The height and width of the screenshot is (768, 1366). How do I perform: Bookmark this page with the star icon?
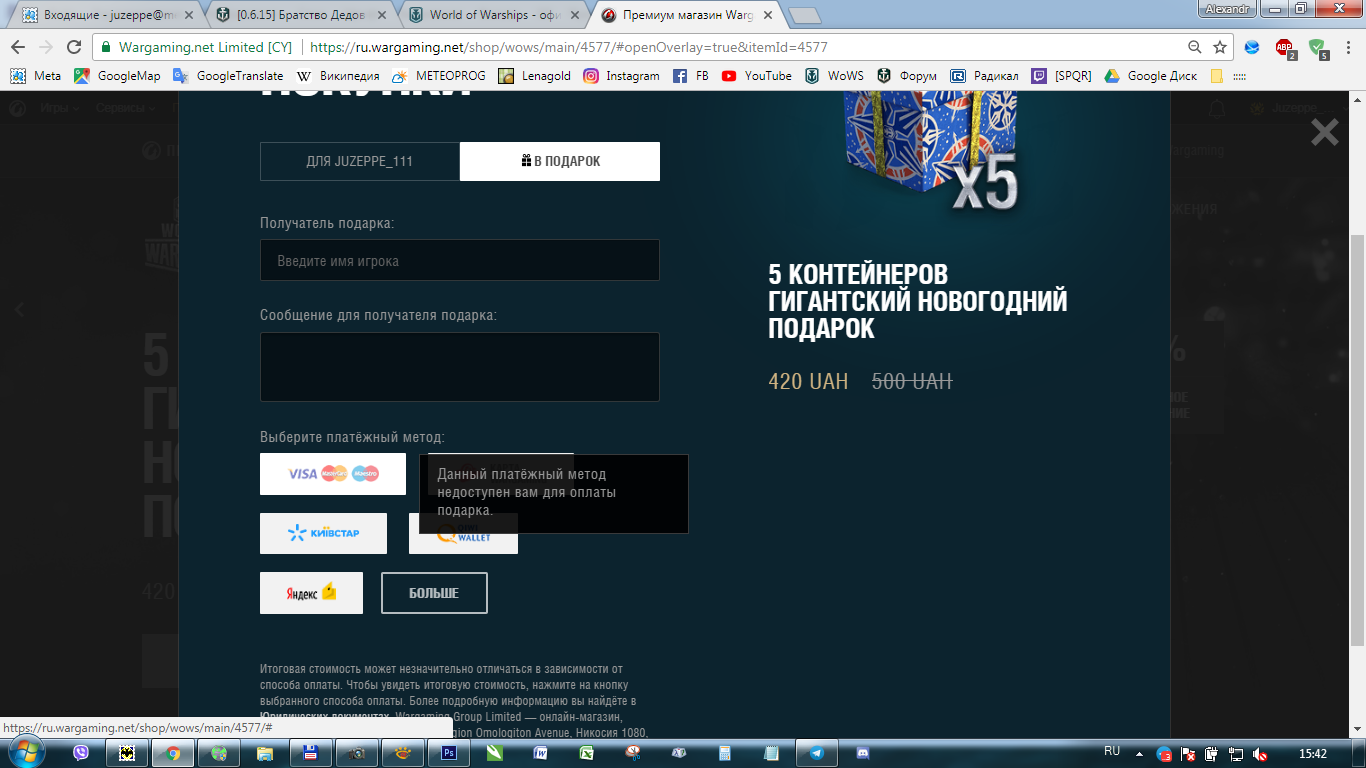point(1220,47)
